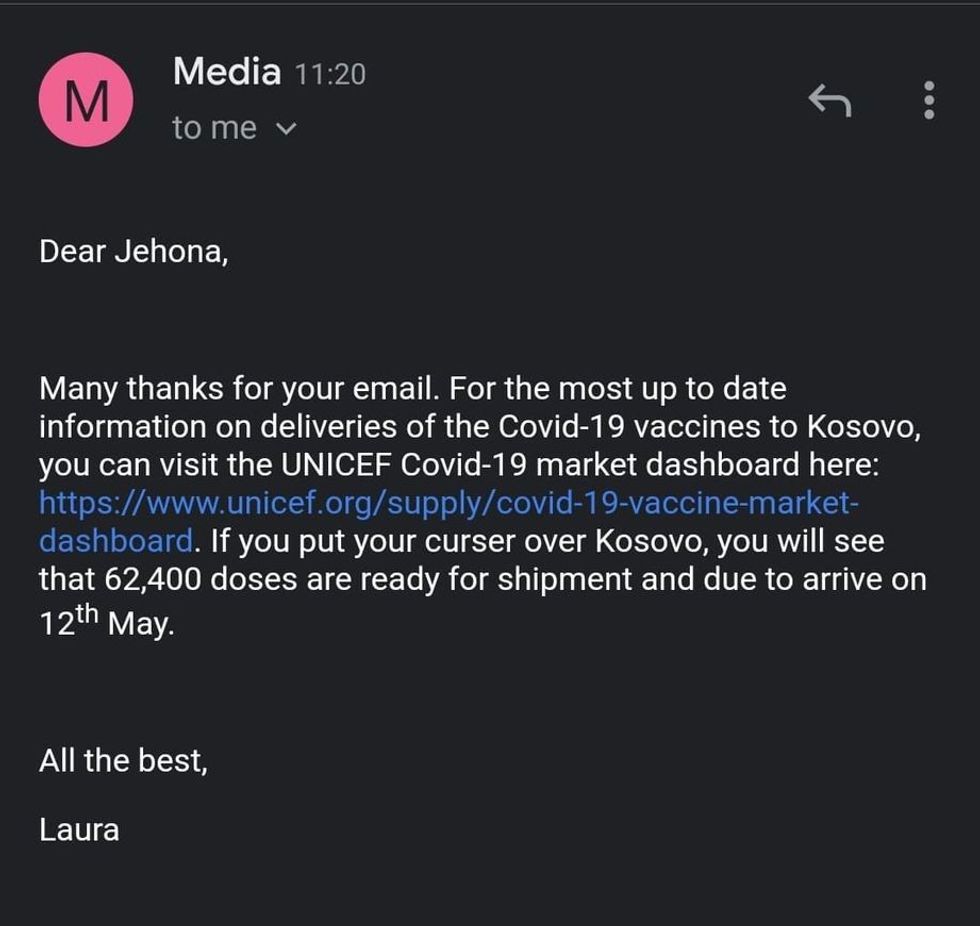Viewport: 980px width, 926px height.
Task: Tap the "to me" recipient label
Action: [x=214, y=129]
